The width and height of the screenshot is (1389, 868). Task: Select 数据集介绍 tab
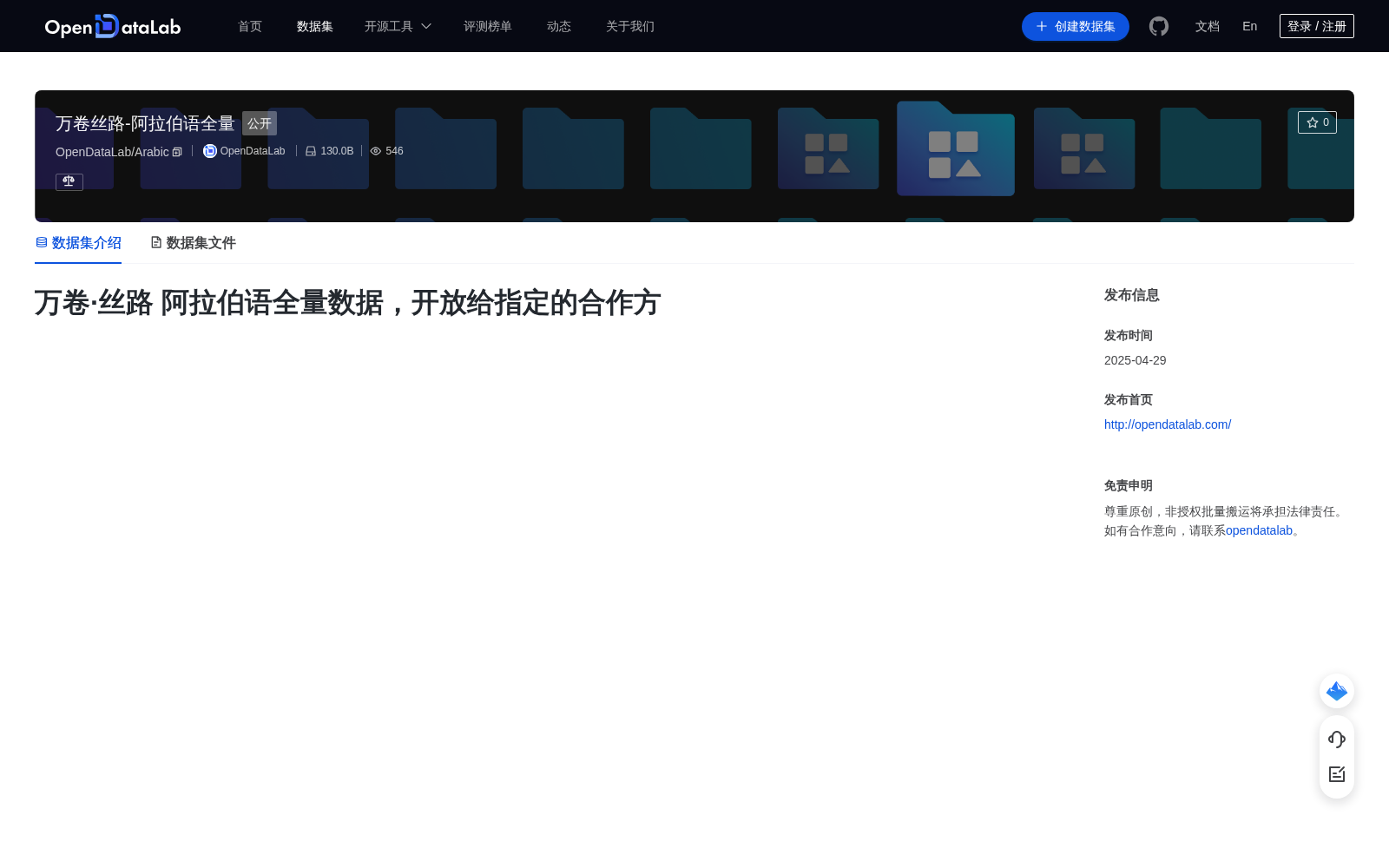click(78, 243)
